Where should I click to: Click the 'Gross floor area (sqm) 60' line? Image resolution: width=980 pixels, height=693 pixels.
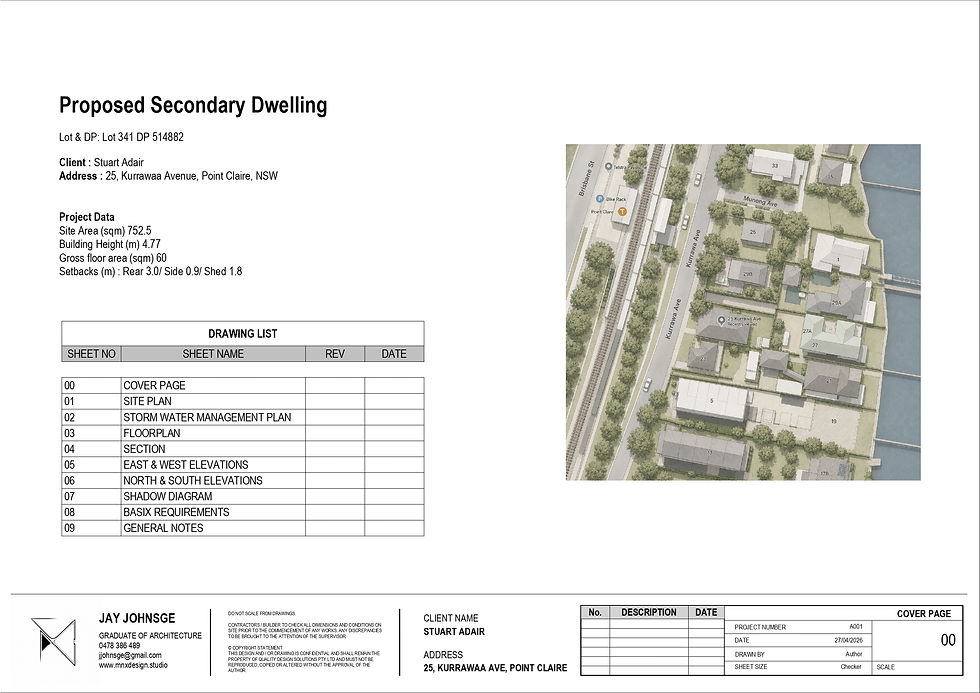coord(113,258)
